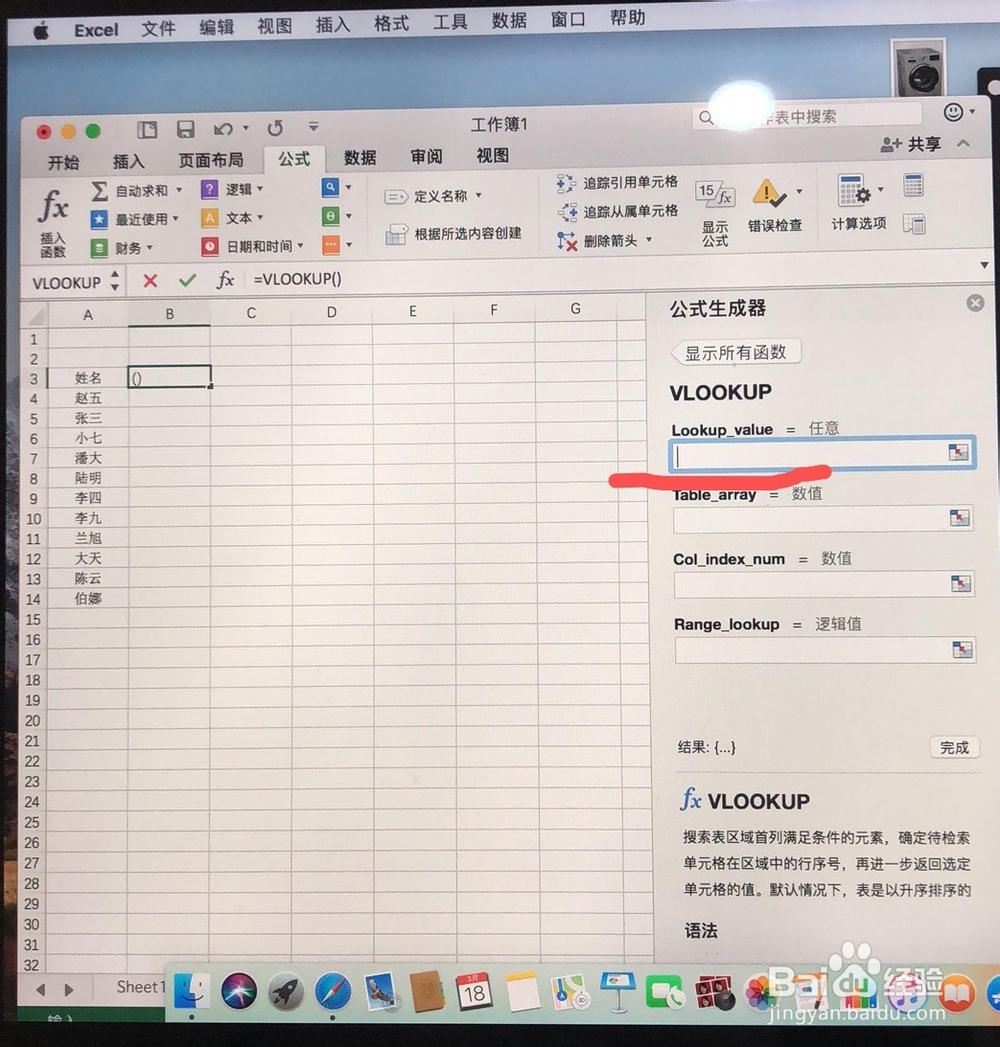Click range selector for Col_index_num field
This screenshot has height=1047, width=1000.
961,583
